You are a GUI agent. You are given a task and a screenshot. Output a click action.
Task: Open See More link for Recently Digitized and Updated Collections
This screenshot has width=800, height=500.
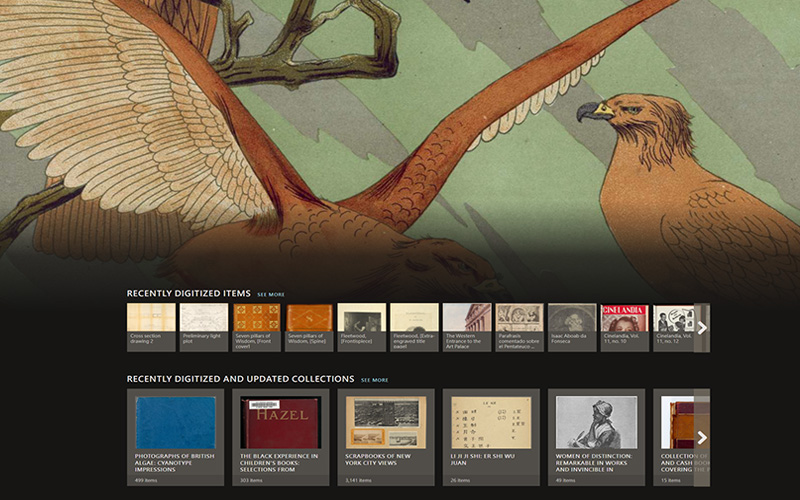click(374, 380)
